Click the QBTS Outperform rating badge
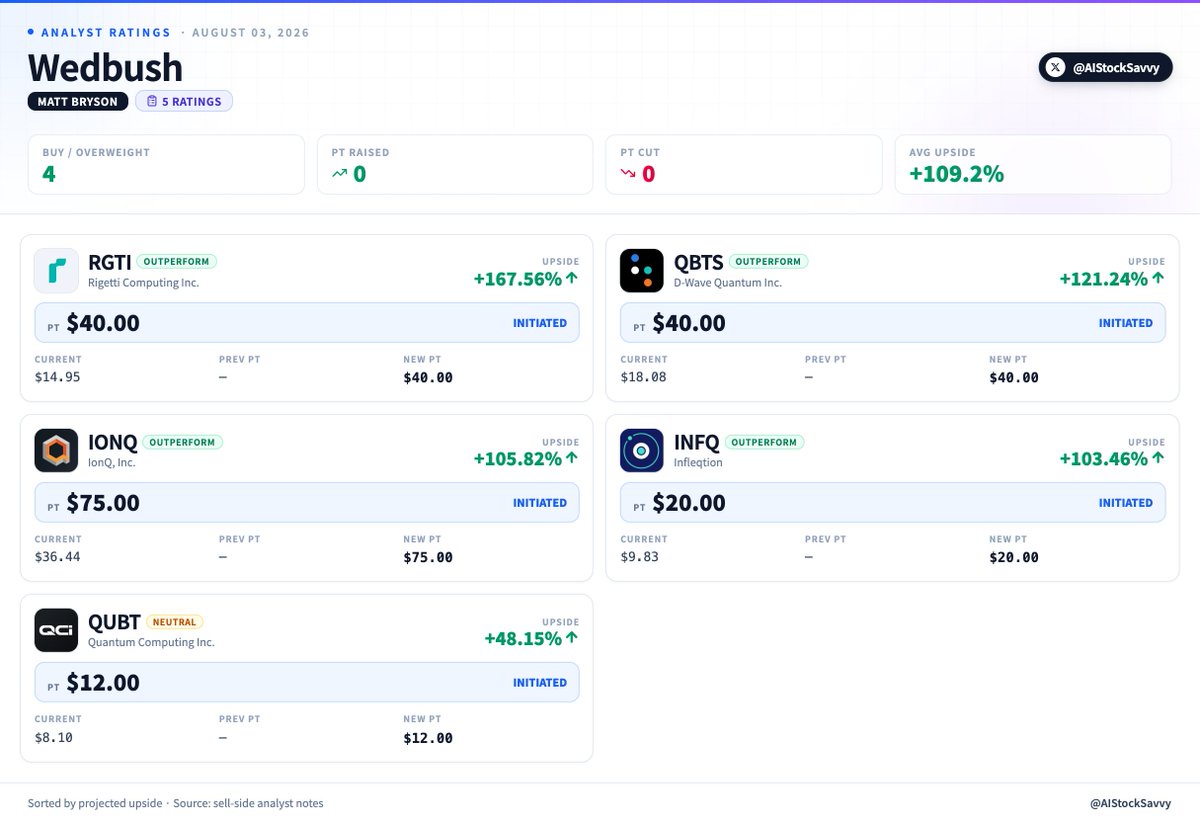Screen dimensions: 1200x823 (x=768, y=262)
